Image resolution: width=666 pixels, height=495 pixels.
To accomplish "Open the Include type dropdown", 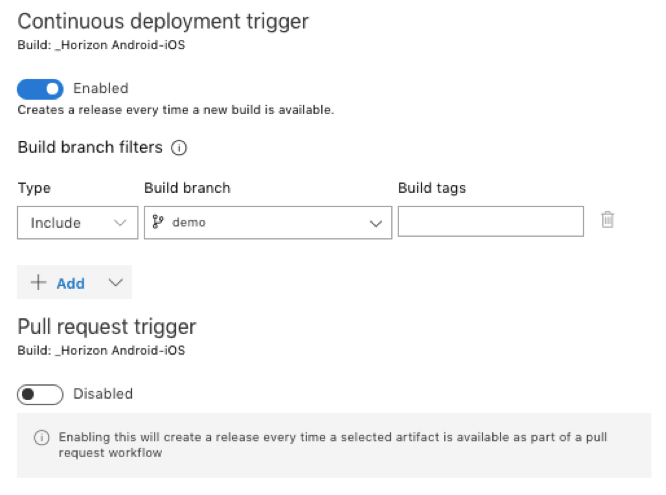I will tap(78, 223).
